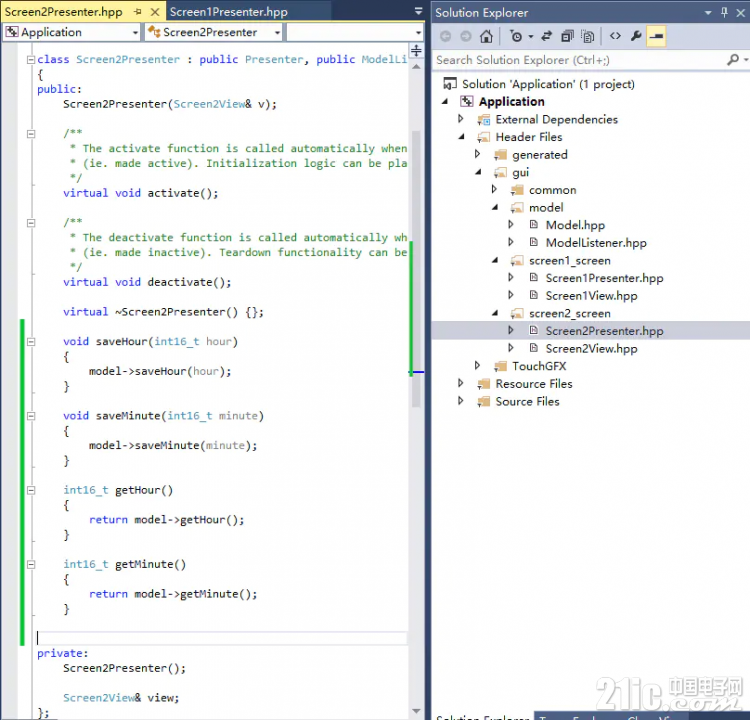Click the pin icon on Screen2Presenter.hpp tab
This screenshot has height=720, width=750.
(x=138, y=12)
